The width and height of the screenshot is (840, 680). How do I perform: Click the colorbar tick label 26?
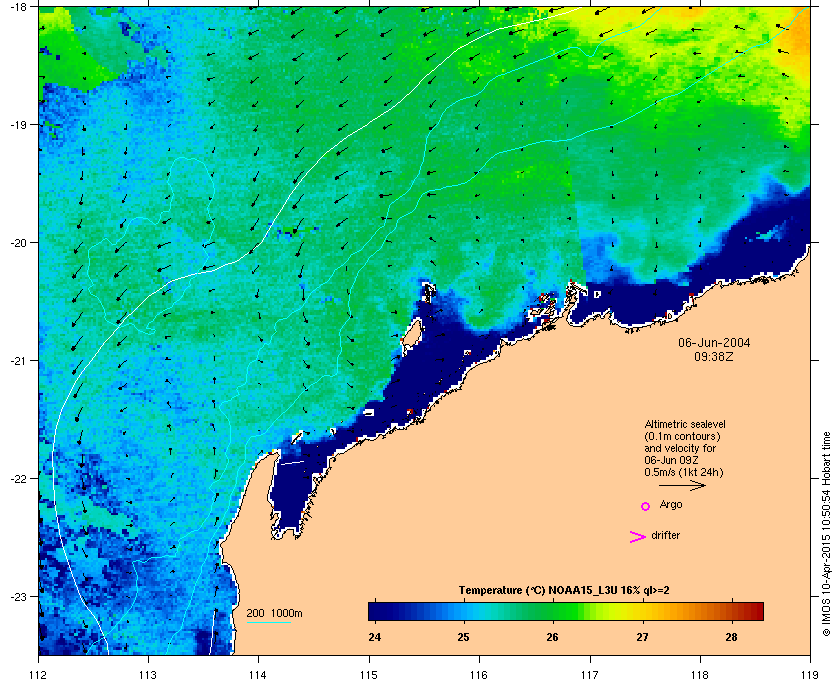point(552,637)
